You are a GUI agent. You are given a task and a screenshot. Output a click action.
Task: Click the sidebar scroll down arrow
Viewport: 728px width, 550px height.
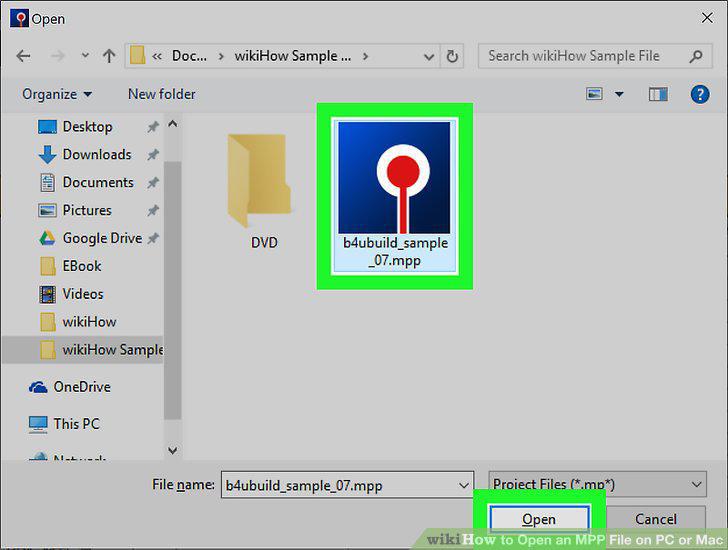[173, 450]
